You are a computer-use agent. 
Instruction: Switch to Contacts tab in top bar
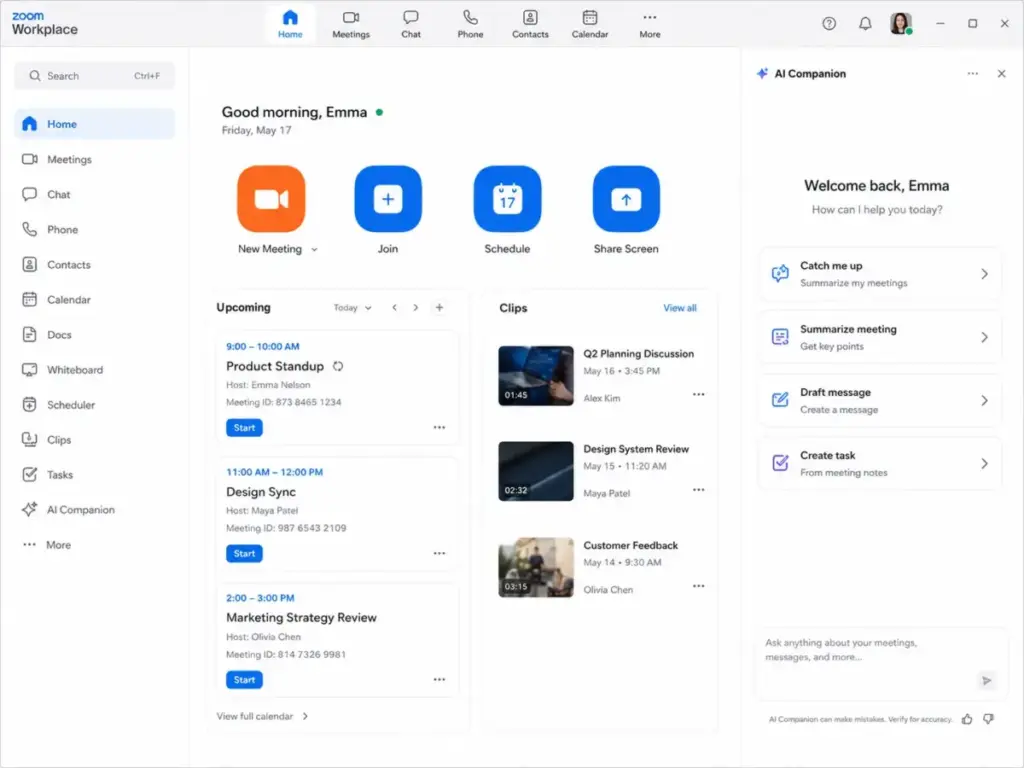coord(530,24)
